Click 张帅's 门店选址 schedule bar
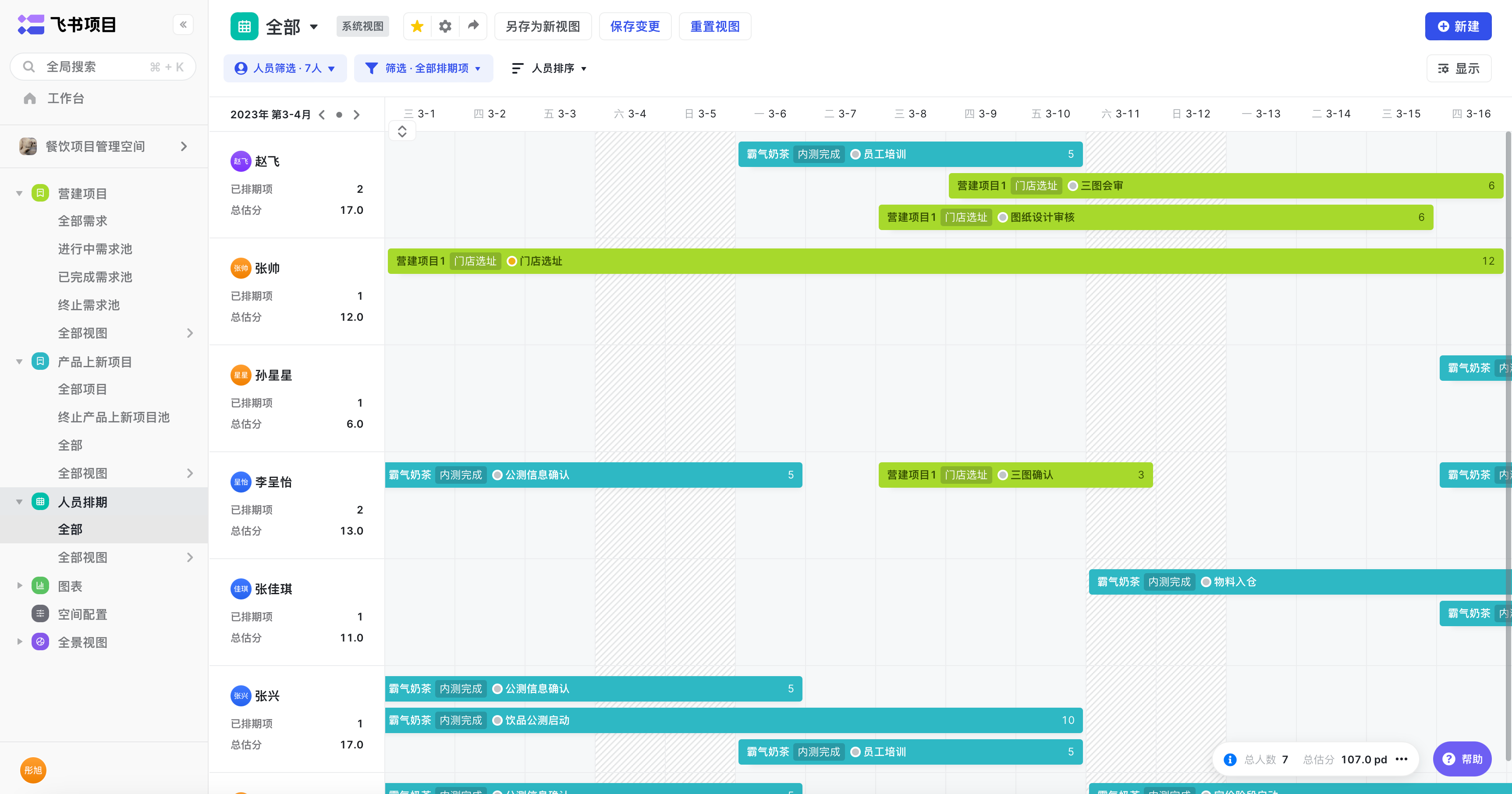This screenshot has height=794, width=1512. [945, 261]
